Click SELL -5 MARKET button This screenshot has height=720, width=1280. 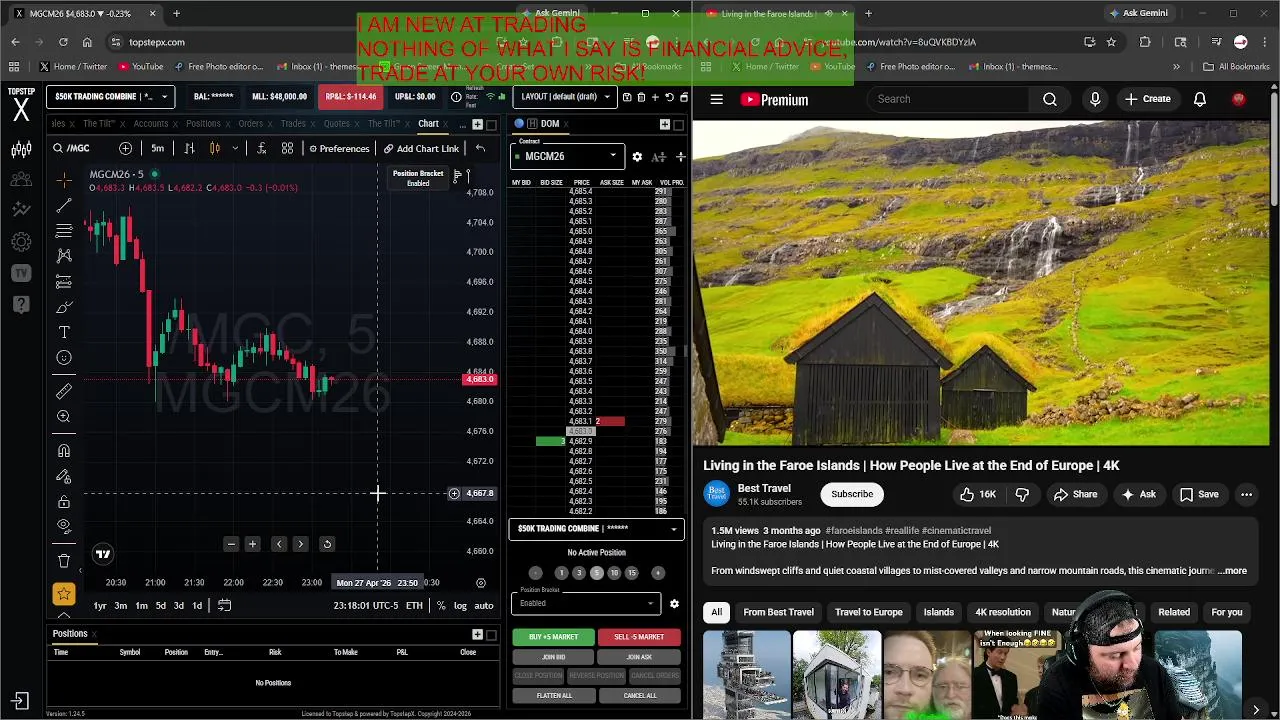point(639,637)
